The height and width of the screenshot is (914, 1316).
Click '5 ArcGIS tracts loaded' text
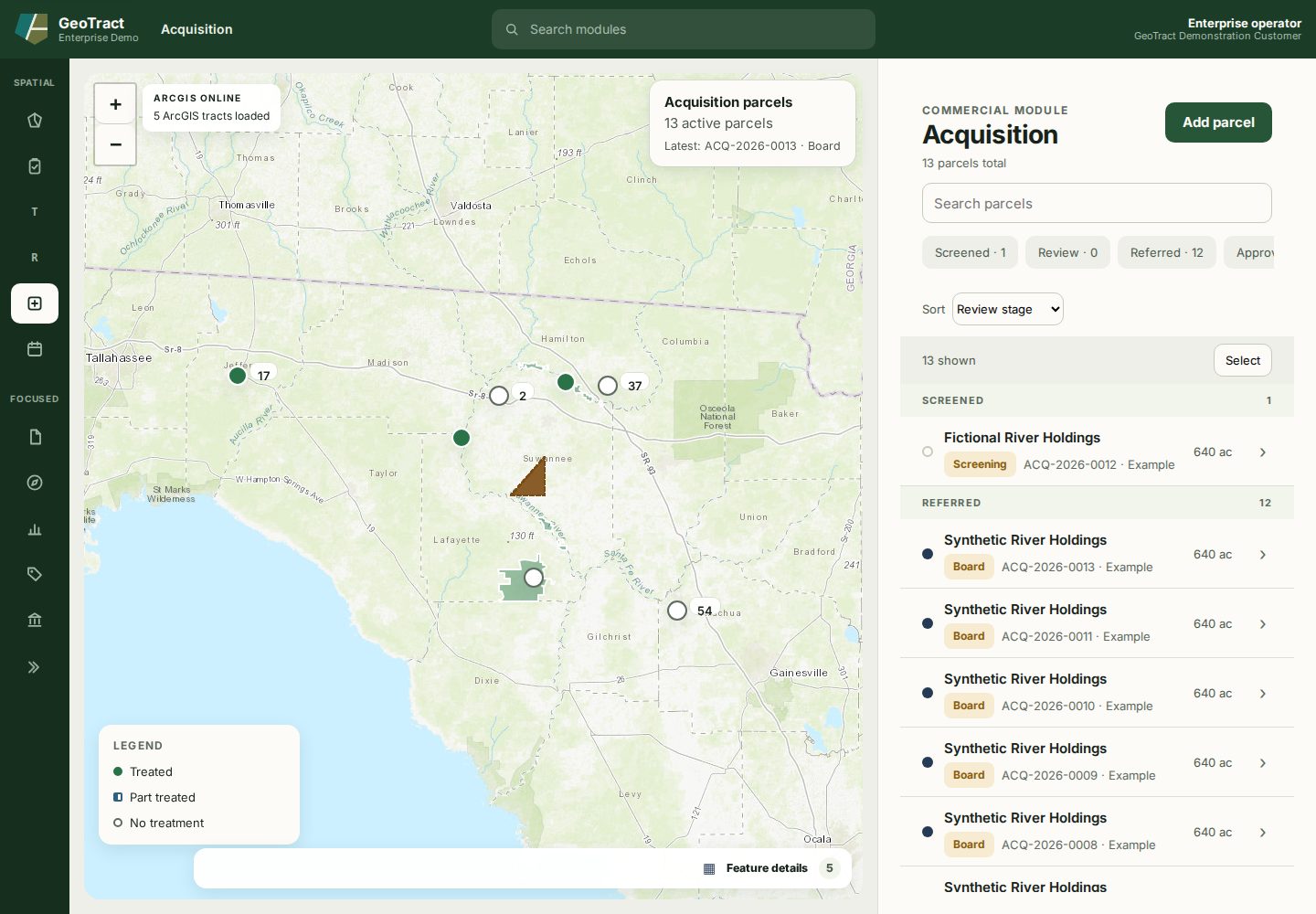212,116
